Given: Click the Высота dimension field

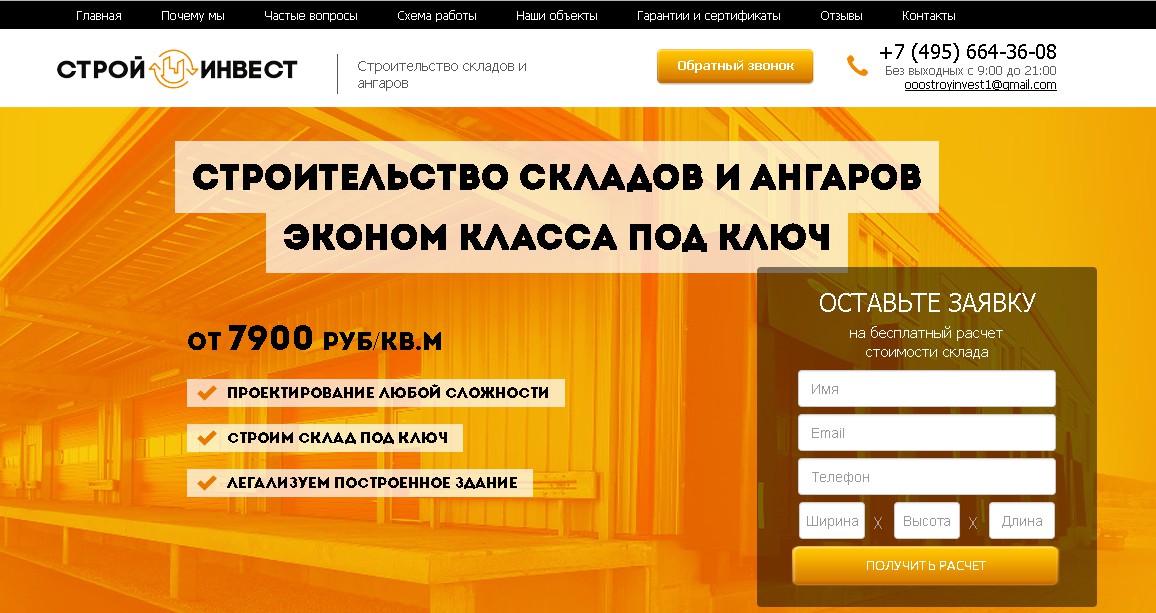Looking at the screenshot, I should pyautogui.click(x=927, y=521).
